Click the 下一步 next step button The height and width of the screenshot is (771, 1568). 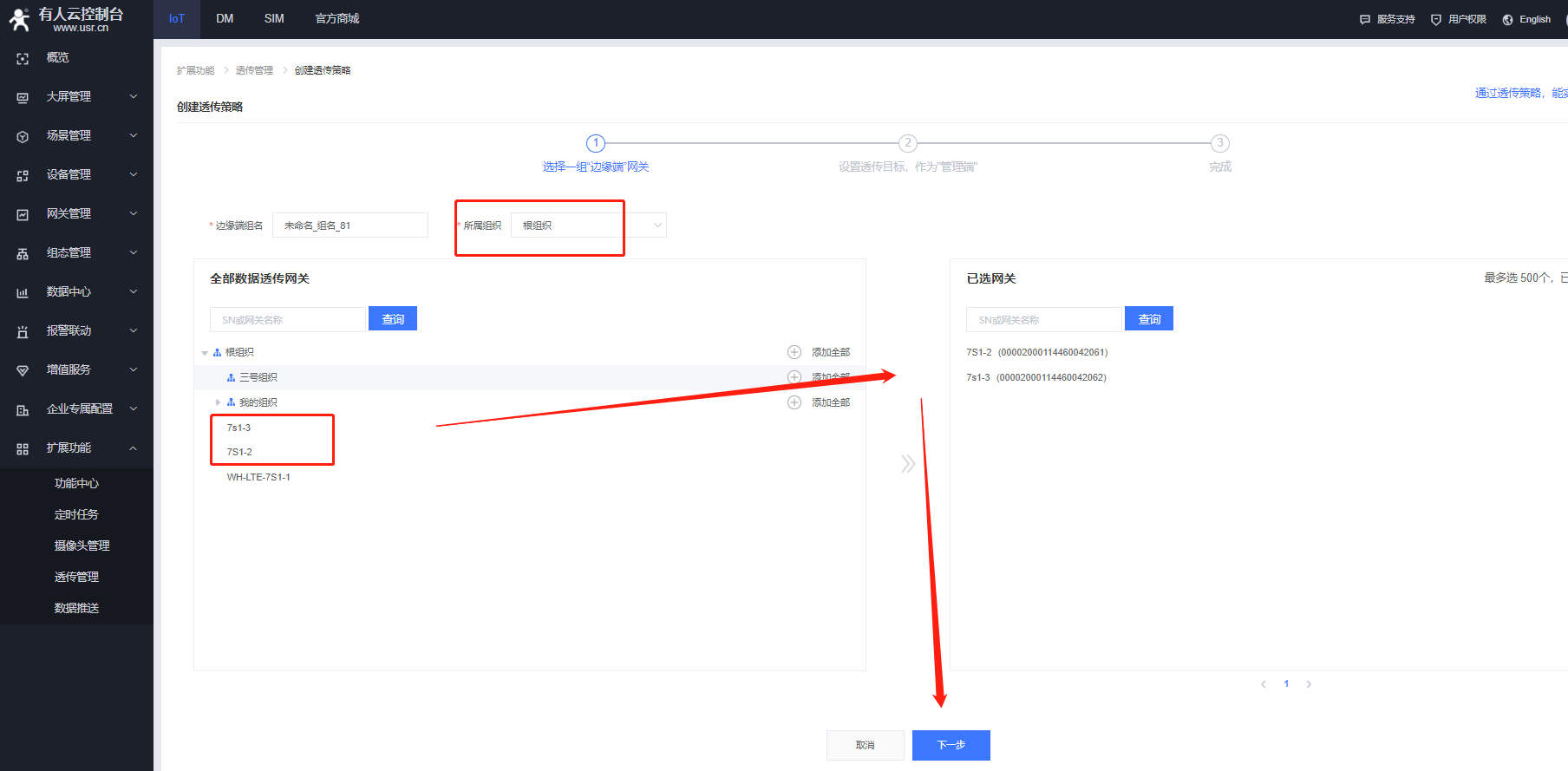[951, 745]
